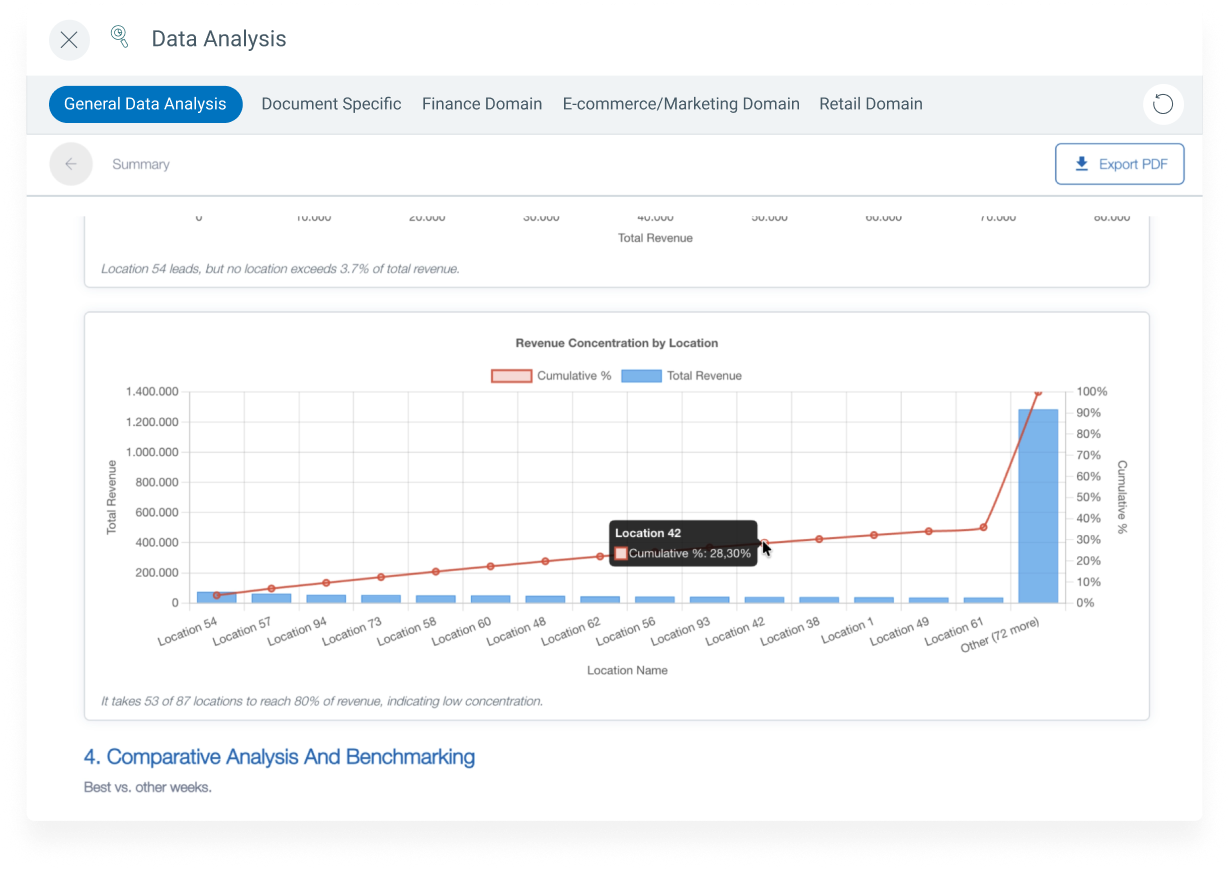Image resolution: width=1230 pixels, height=870 pixels.
Task: Toggle the Cumulative % legend swatch
Action: point(510,376)
